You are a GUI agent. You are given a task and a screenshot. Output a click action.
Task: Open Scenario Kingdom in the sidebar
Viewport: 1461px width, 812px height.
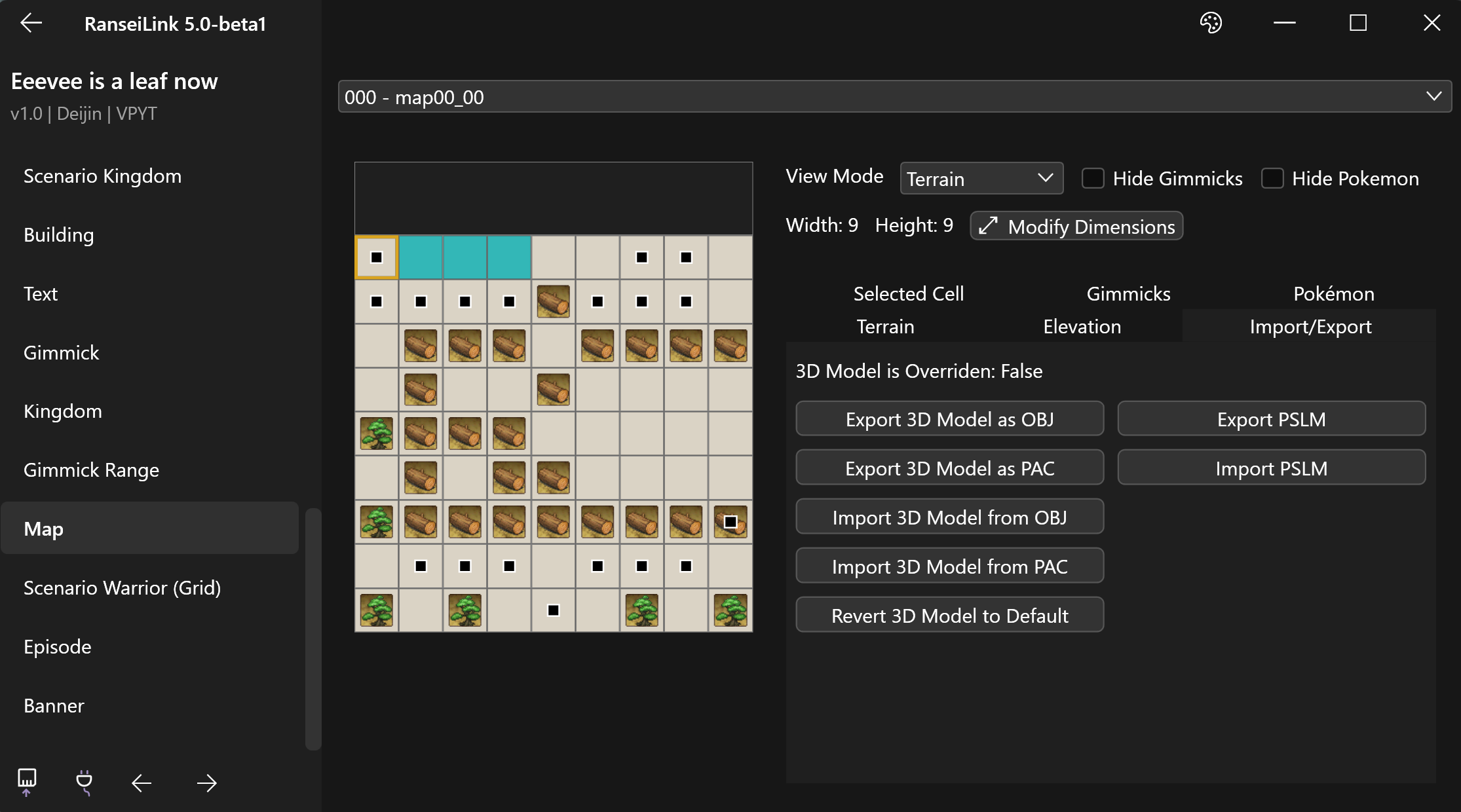point(102,176)
